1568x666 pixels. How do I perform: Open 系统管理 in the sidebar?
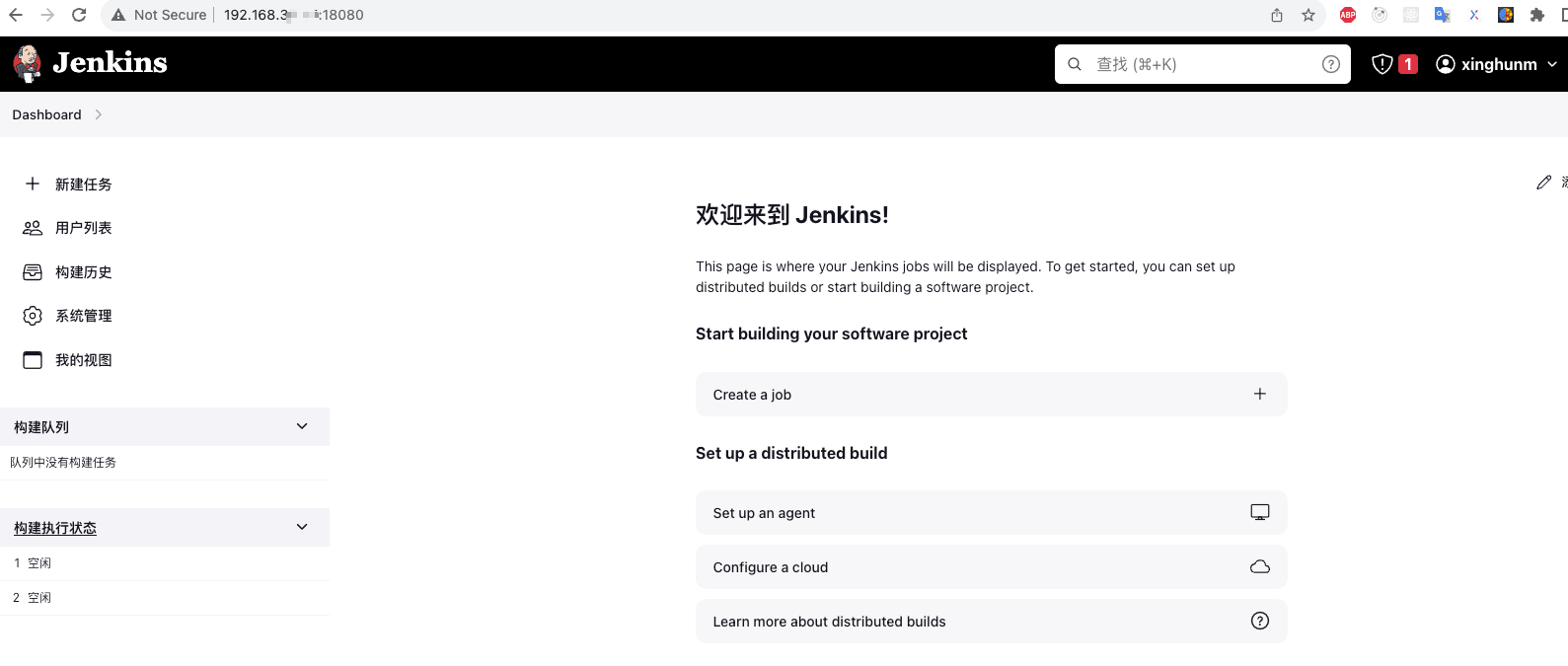(84, 316)
